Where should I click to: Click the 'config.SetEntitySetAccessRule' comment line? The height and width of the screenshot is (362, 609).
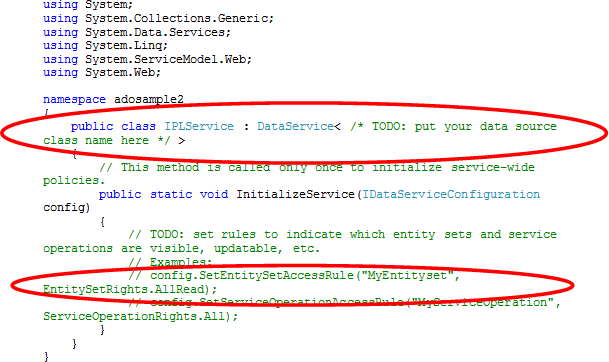click(x=294, y=276)
